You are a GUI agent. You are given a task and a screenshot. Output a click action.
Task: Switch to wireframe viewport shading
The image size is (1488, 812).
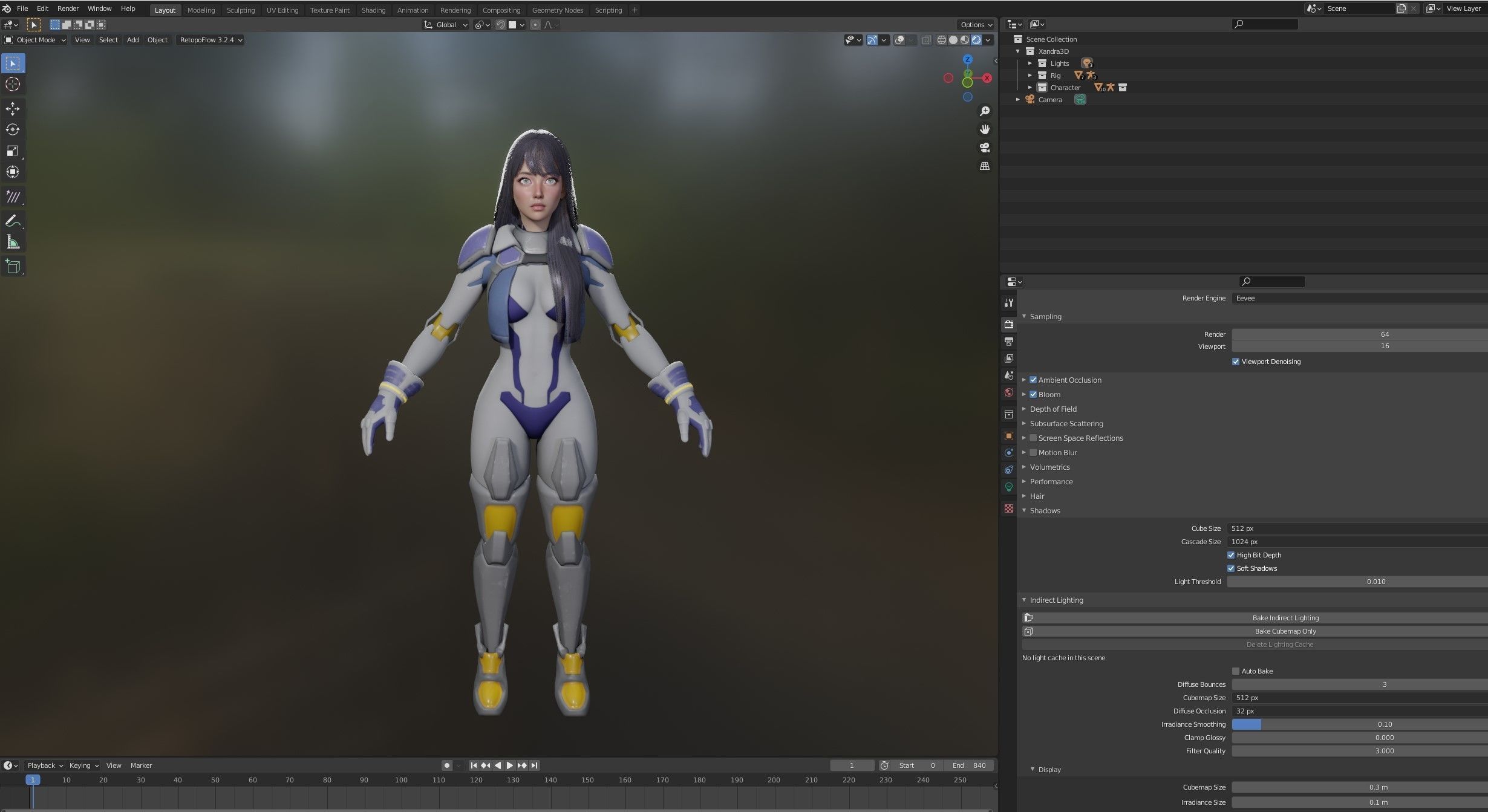[x=942, y=40]
